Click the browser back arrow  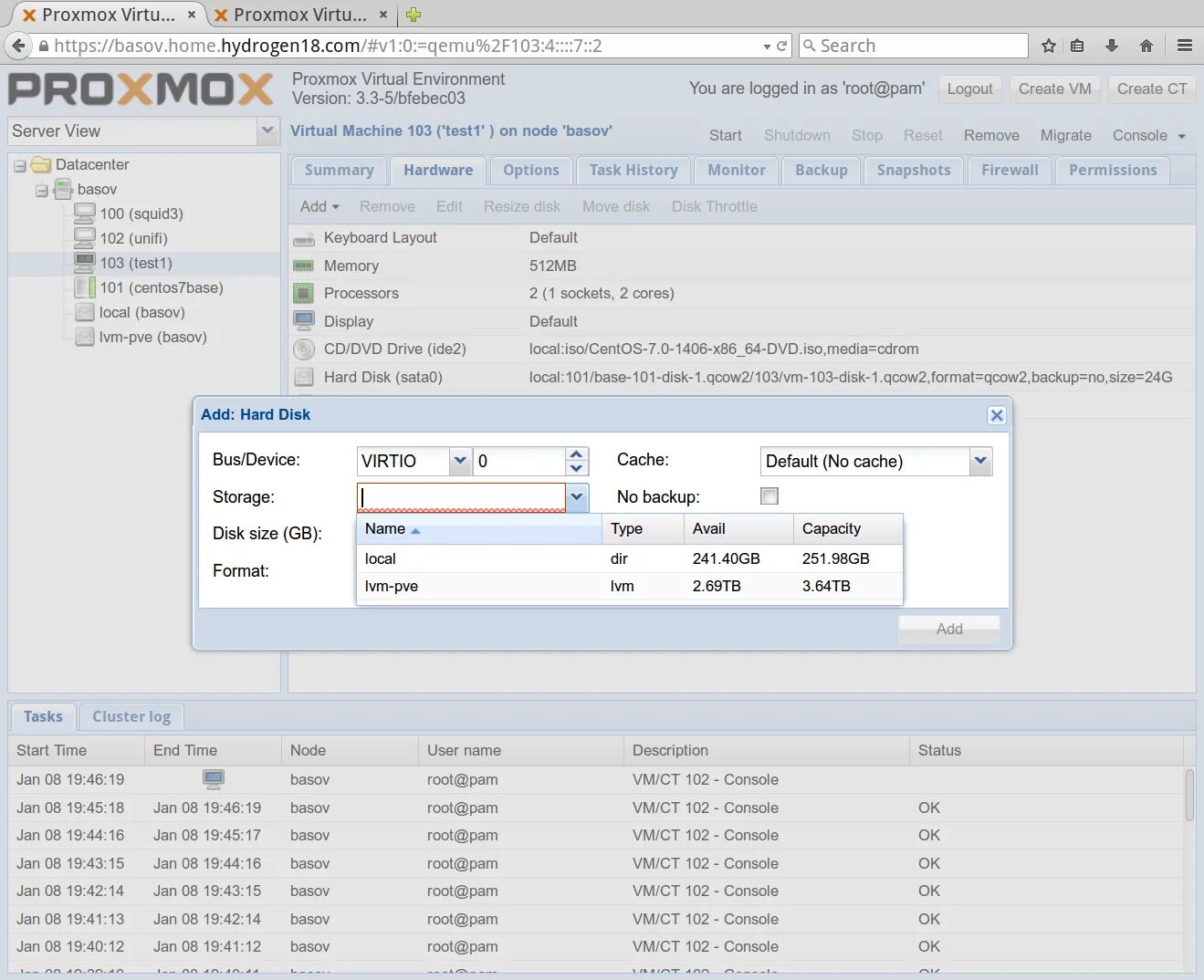(x=17, y=46)
